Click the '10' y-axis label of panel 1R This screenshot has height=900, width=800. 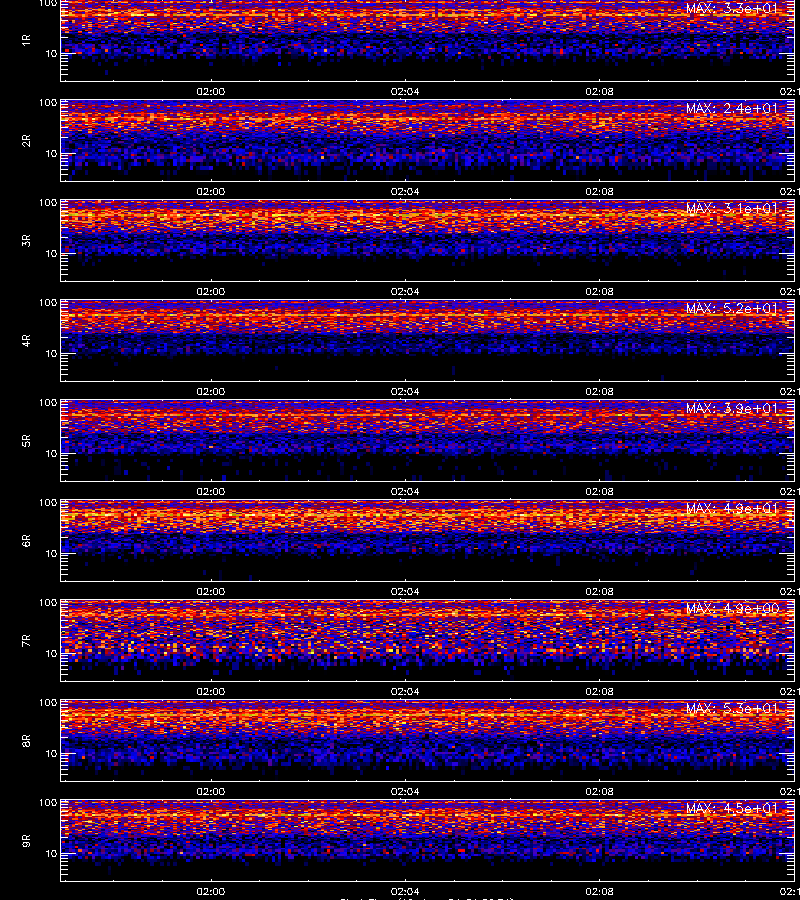click(x=51, y=53)
